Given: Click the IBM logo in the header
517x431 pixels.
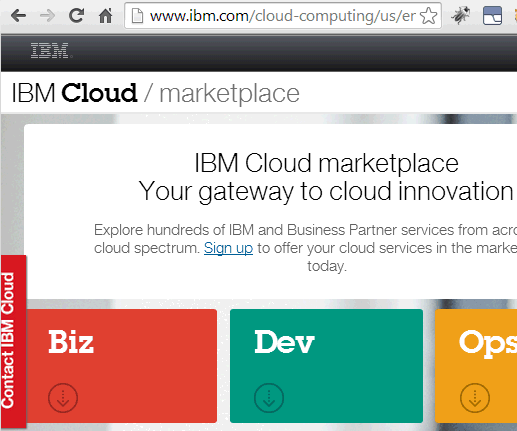Looking at the screenshot, I should (52, 51).
